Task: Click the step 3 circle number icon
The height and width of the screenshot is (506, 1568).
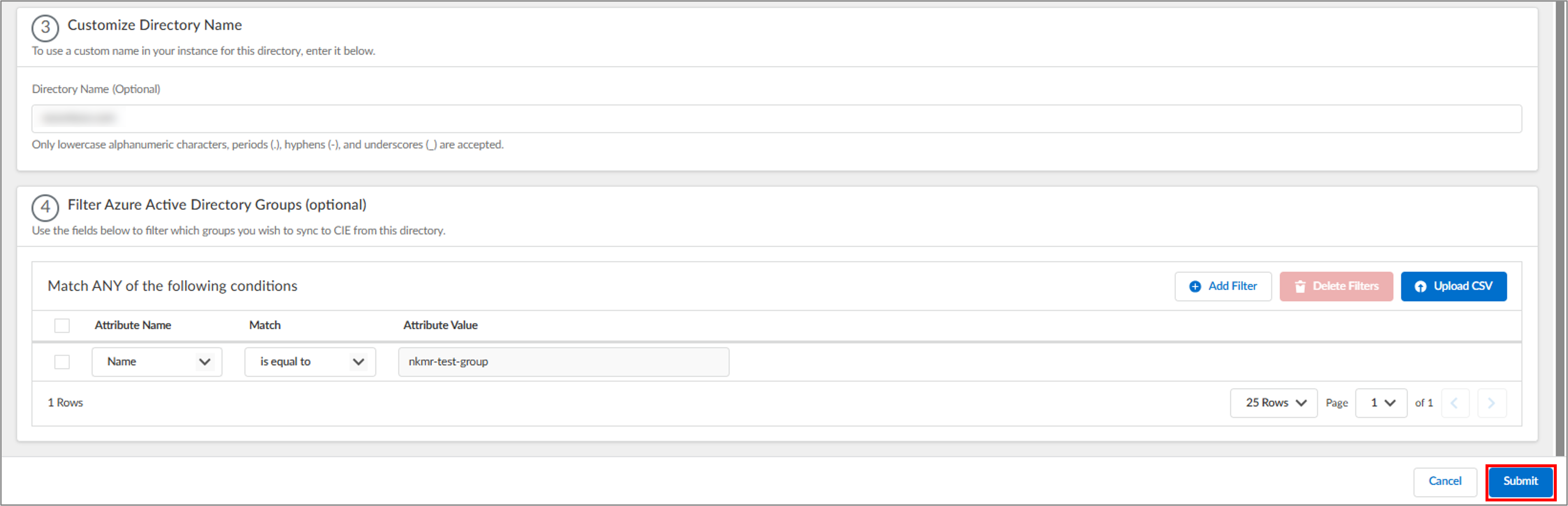Action: tap(45, 28)
